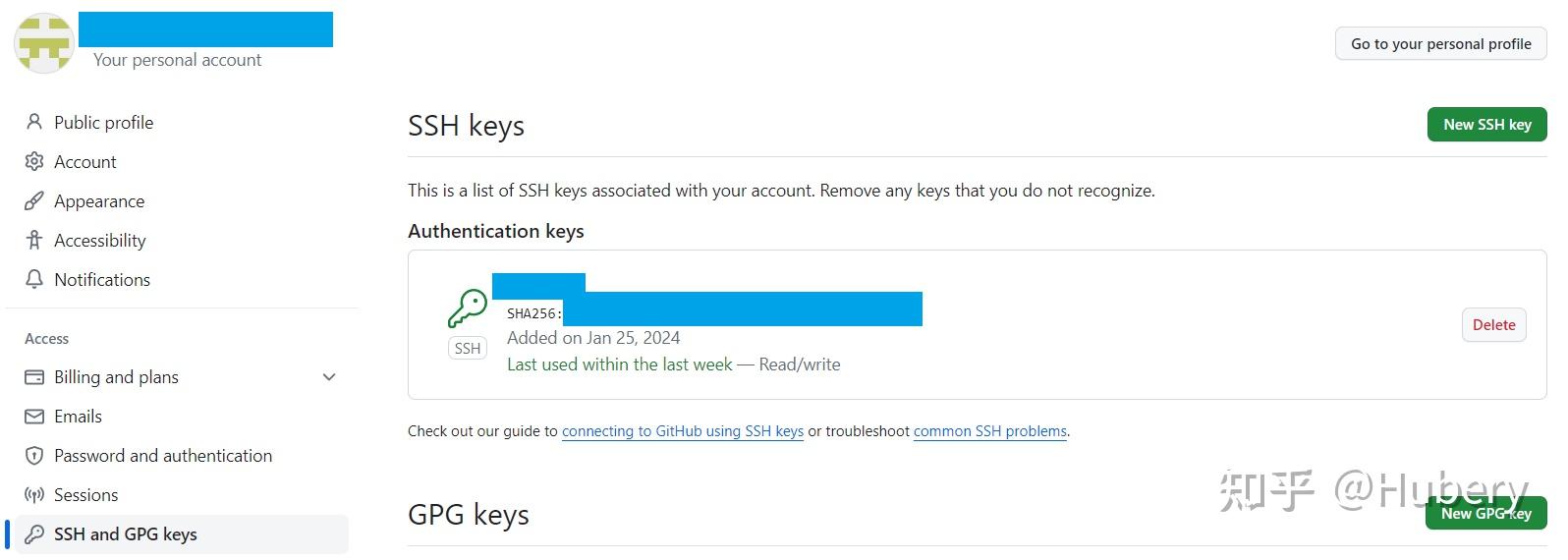
Task: Click the Account gear icon
Action: click(34, 161)
